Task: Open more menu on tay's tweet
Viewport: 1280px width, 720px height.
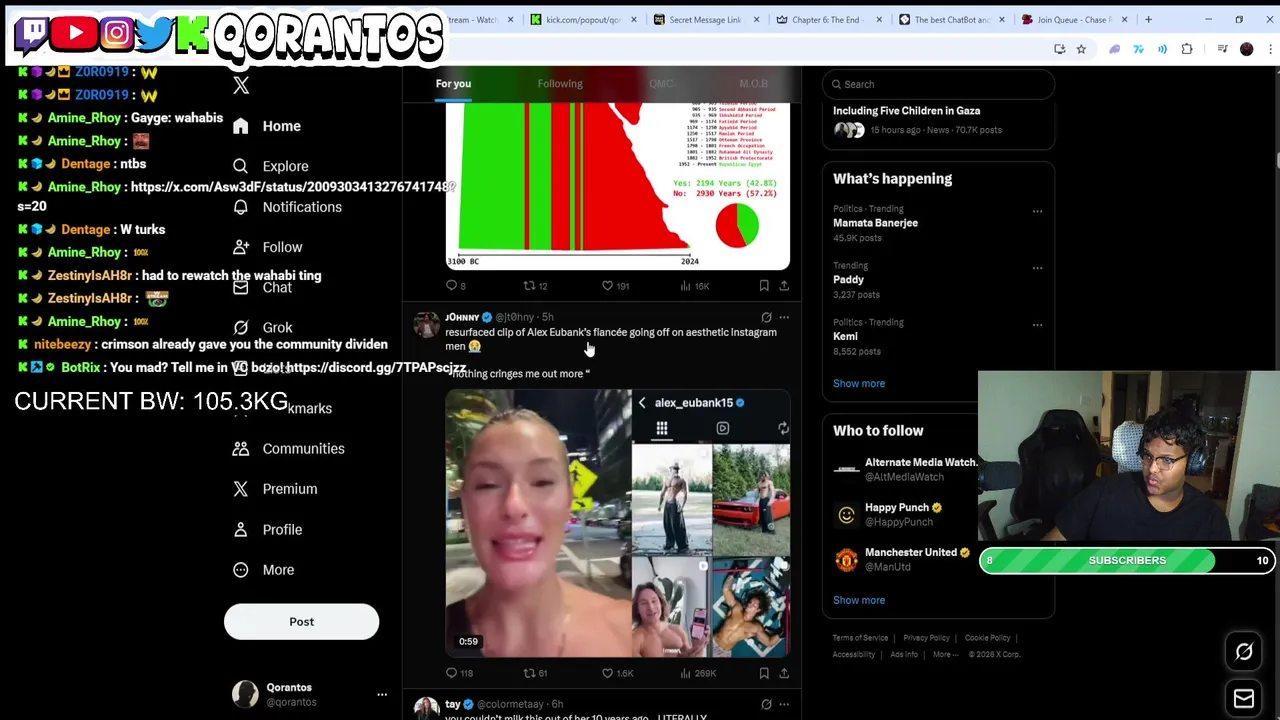Action: point(784,705)
